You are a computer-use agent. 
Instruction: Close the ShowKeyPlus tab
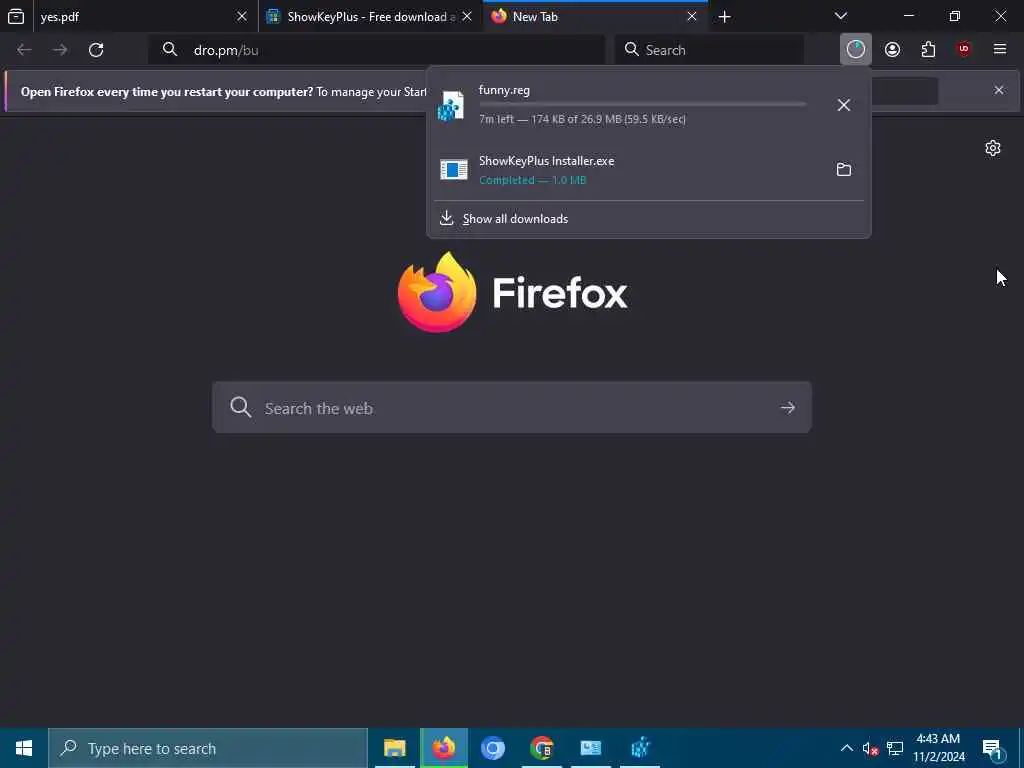coord(467,16)
